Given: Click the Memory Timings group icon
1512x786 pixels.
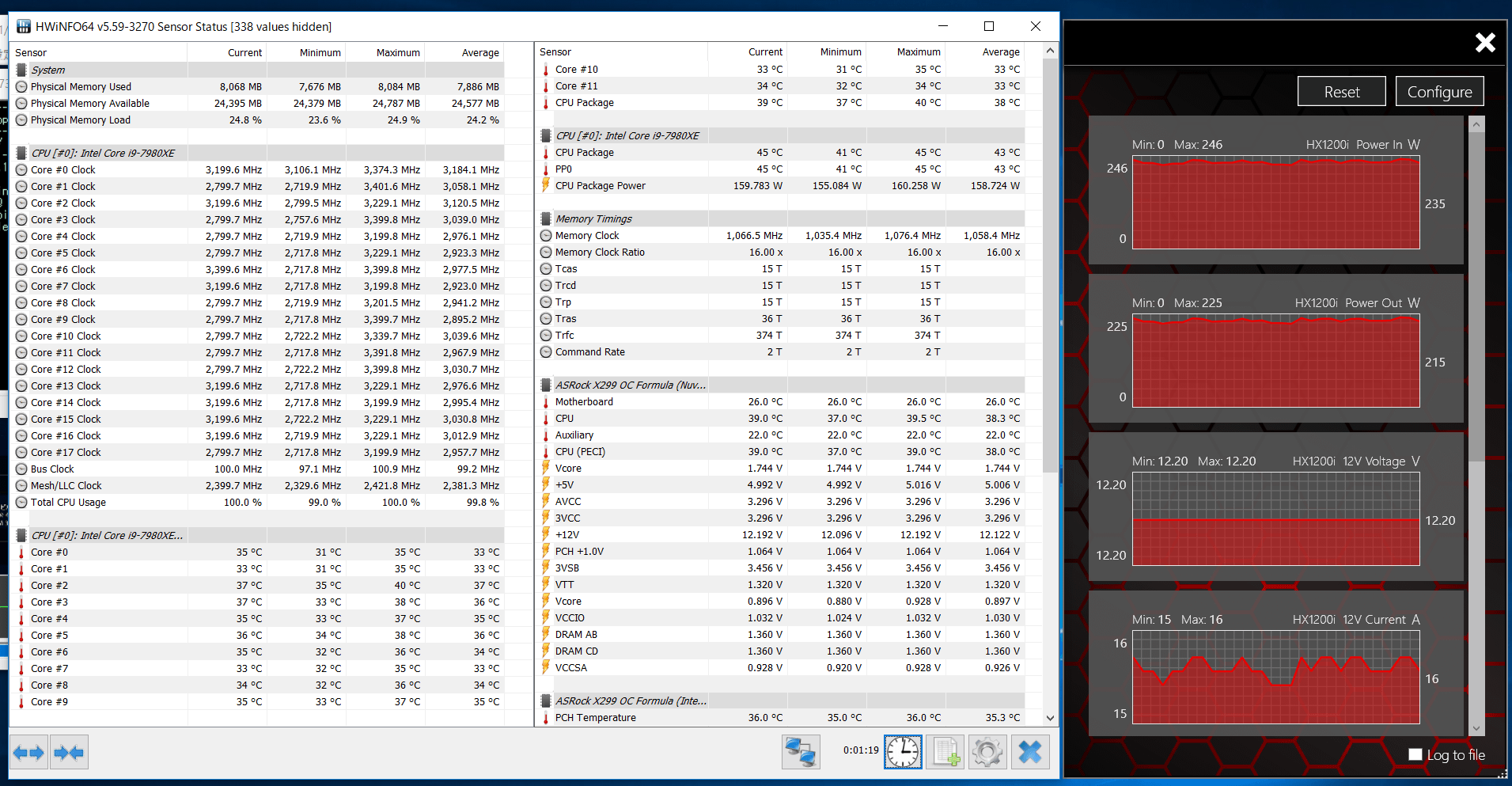Looking at the screenshot, I should [546, 218].
